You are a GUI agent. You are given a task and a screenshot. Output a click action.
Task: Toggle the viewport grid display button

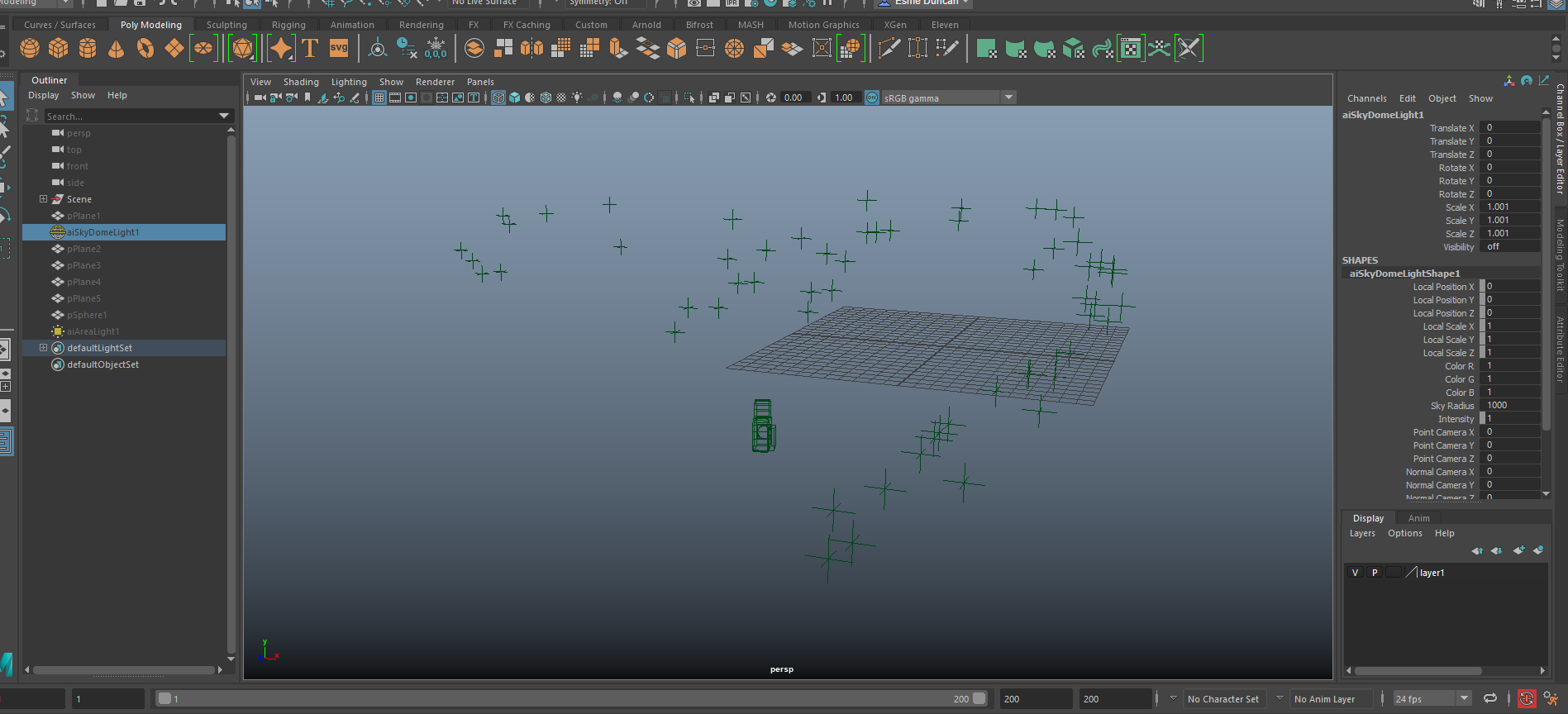point(379,98)
